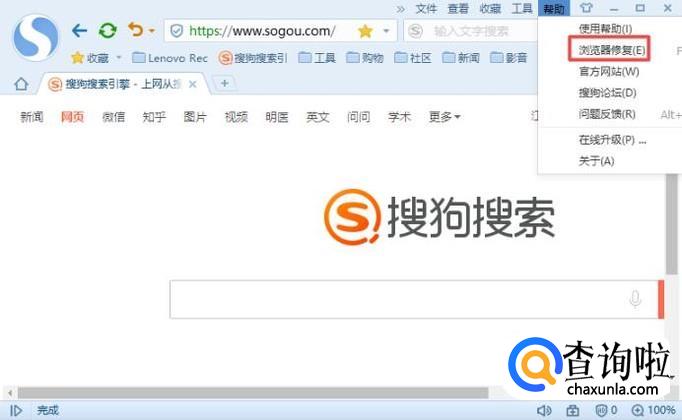Expand the 收藏 dropdown arrow

coord(119,57)
